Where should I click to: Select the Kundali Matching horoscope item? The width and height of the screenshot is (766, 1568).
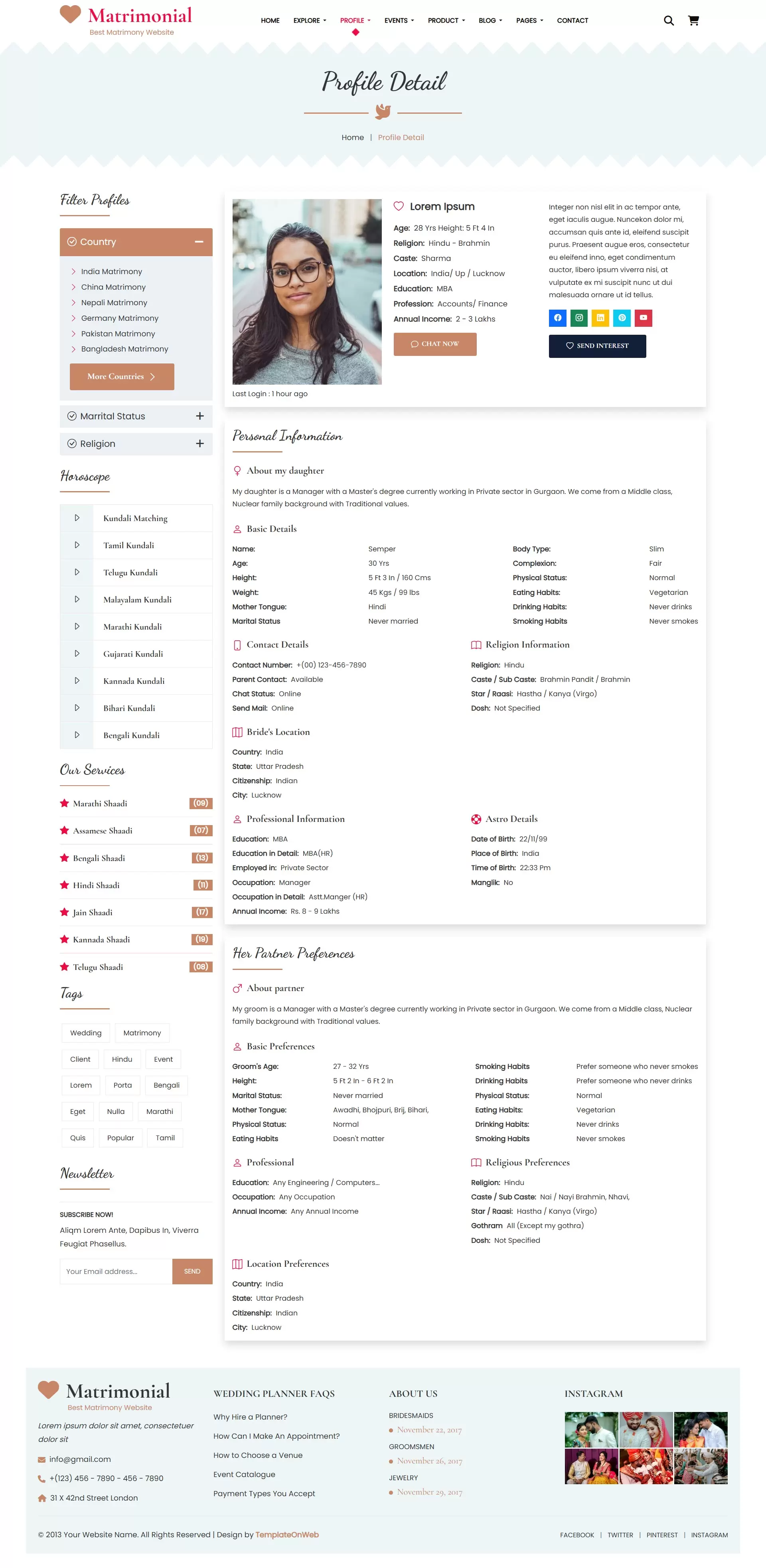135,518
